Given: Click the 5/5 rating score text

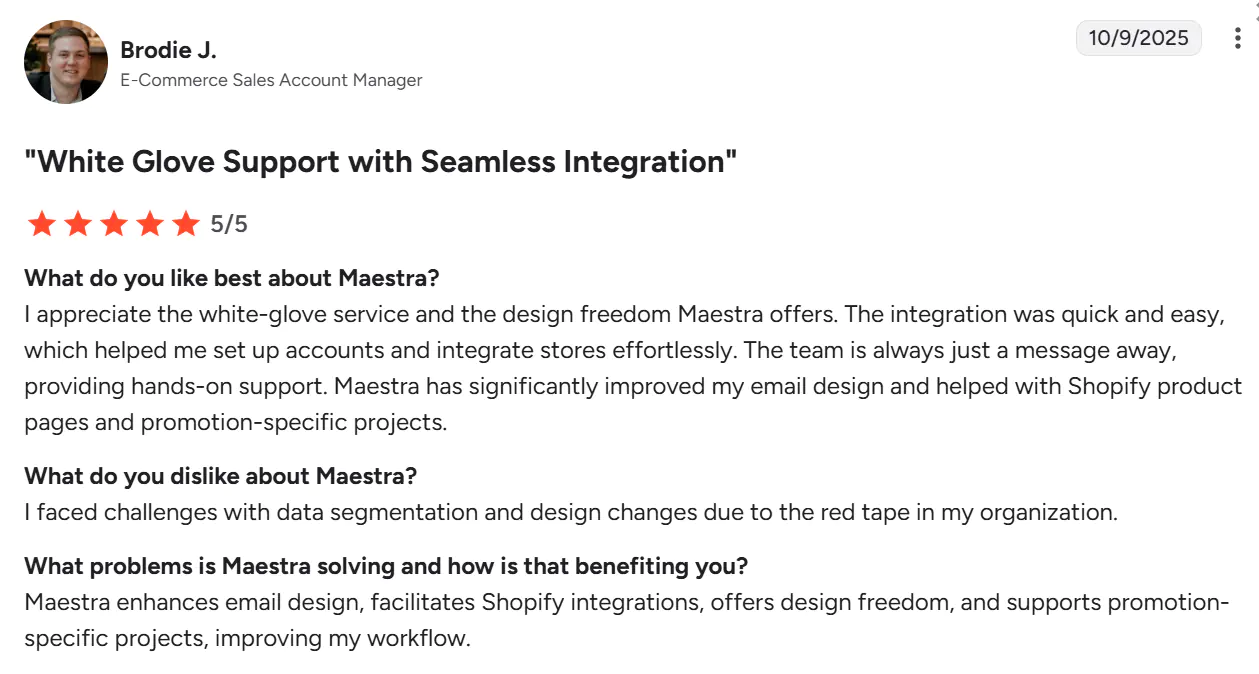Looking at the screenshot, I should coord(229,224).
